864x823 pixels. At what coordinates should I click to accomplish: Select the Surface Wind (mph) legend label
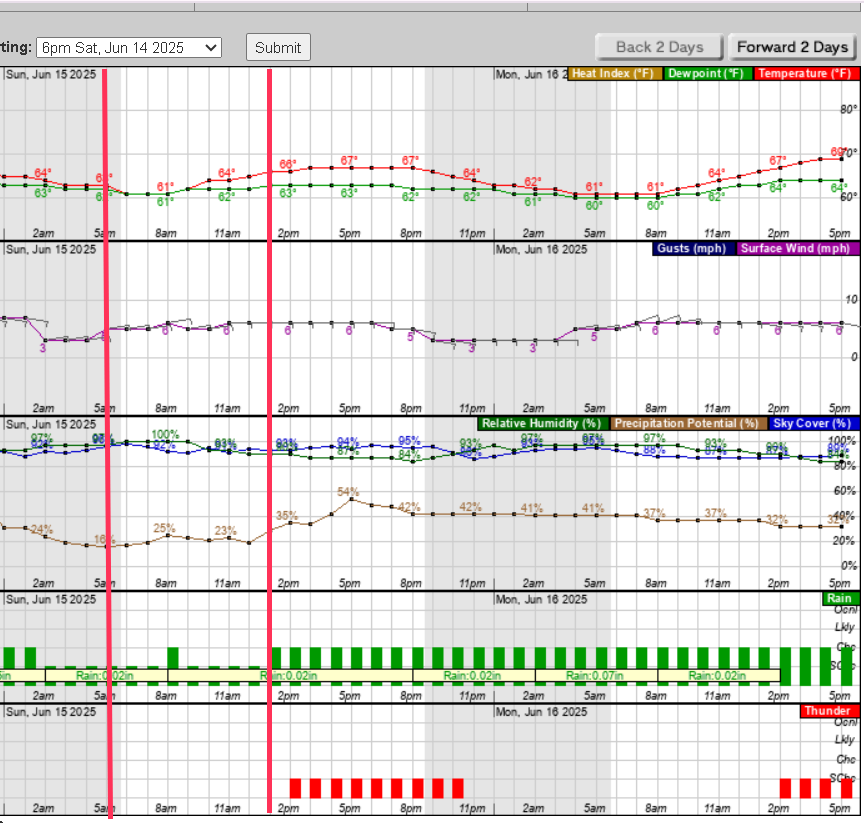point(797,249)
